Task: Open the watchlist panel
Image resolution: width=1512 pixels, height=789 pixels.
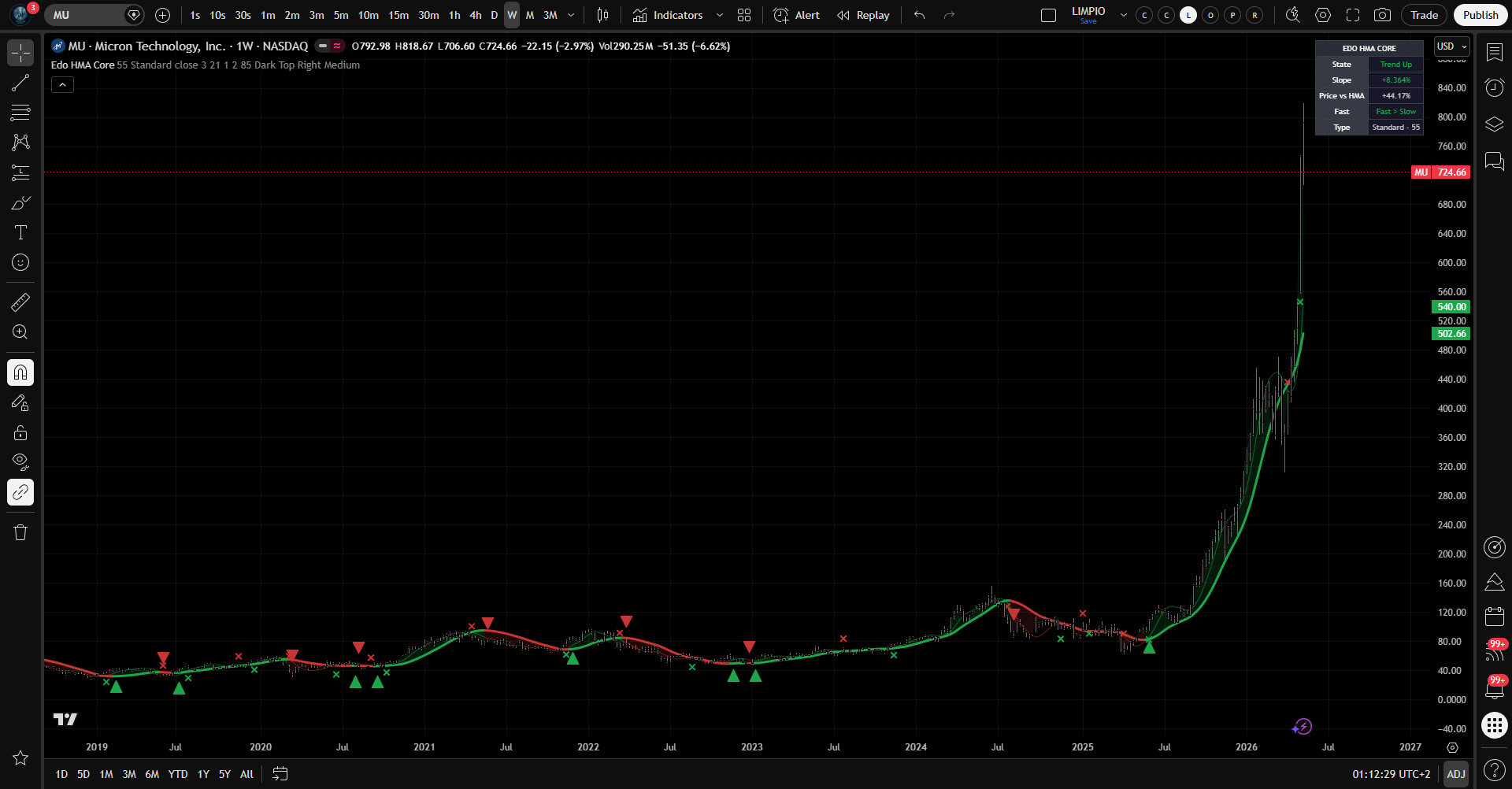Action: (x=1494, y=52)
